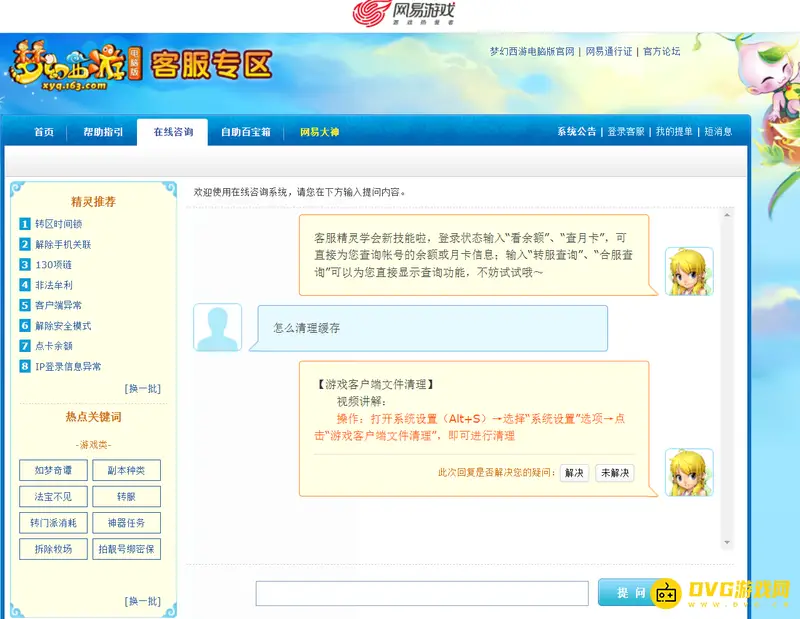Click number 2 icon beside 解除手机关联

click(25, 244)
